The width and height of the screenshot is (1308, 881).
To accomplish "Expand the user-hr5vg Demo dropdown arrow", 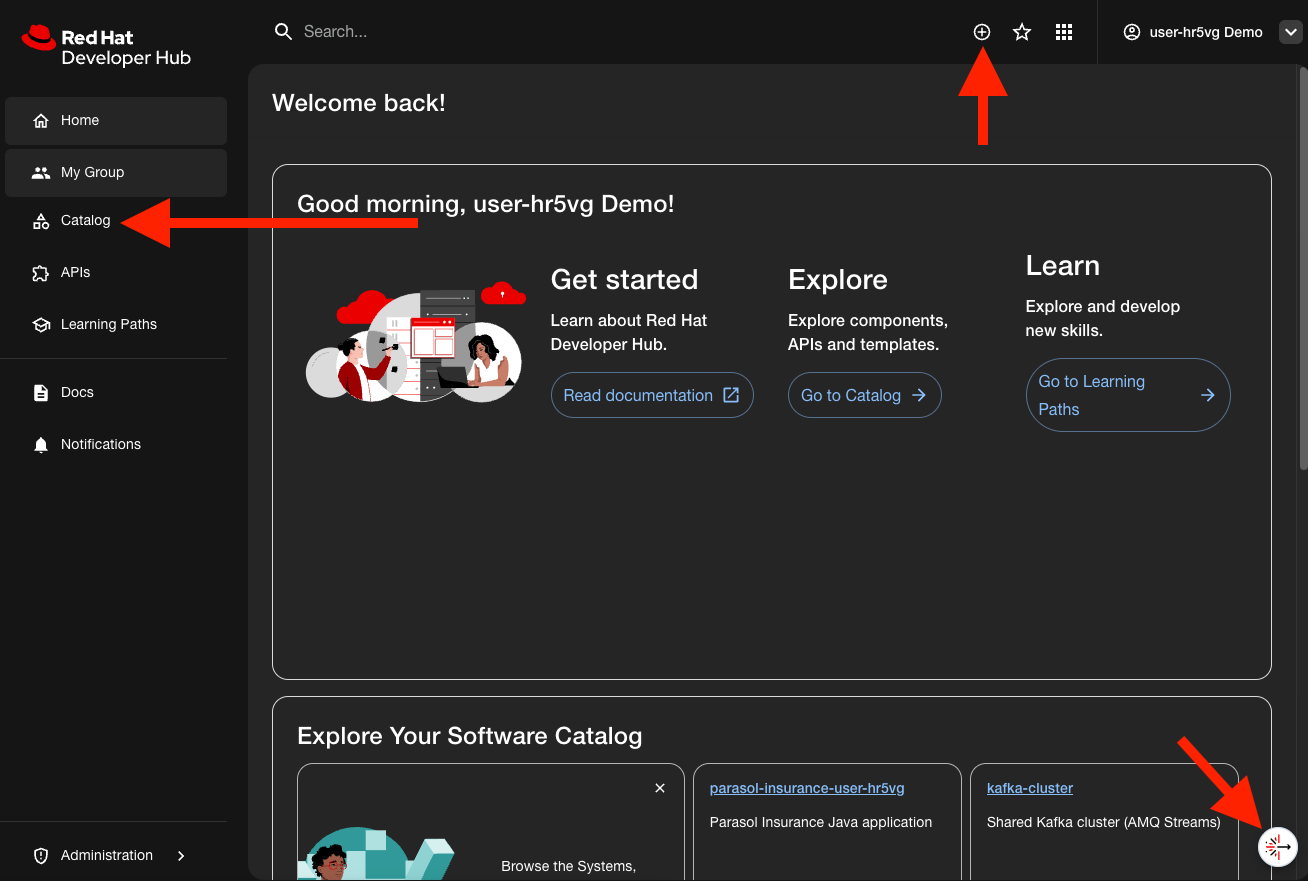I will [x=1289, y=32].
